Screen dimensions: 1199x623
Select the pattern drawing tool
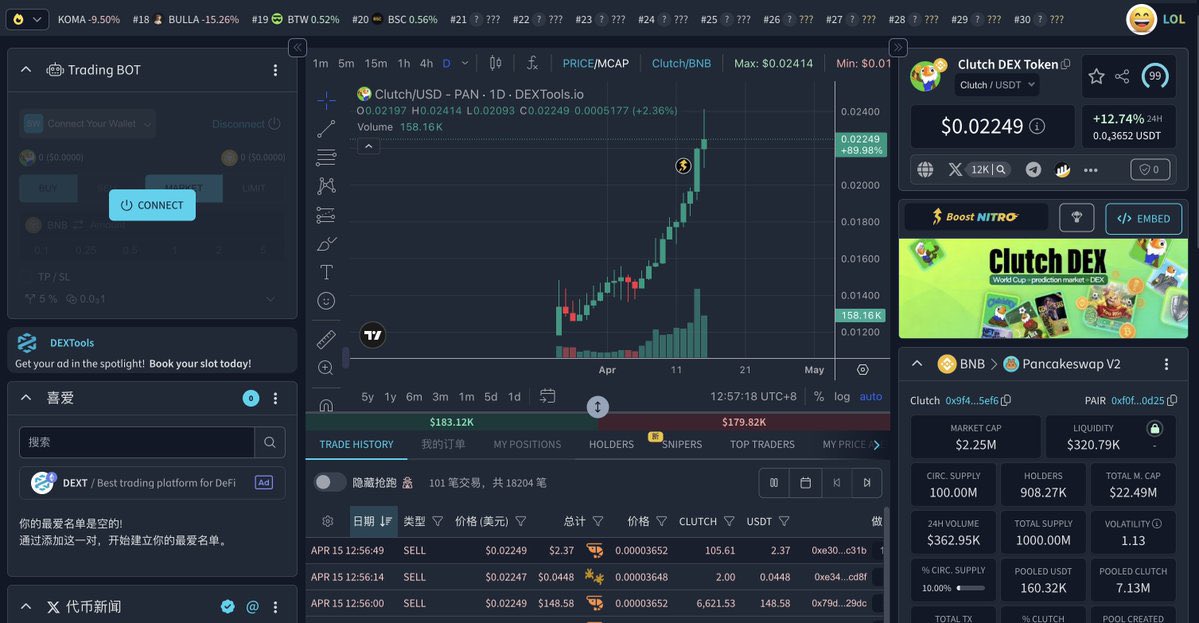click(326, 186)
